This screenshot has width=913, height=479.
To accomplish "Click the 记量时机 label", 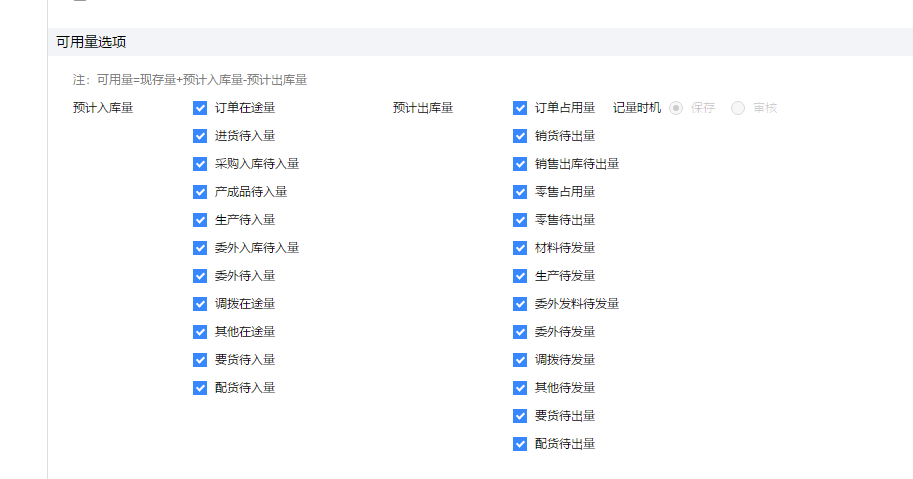I will click(x=637, y=108).
